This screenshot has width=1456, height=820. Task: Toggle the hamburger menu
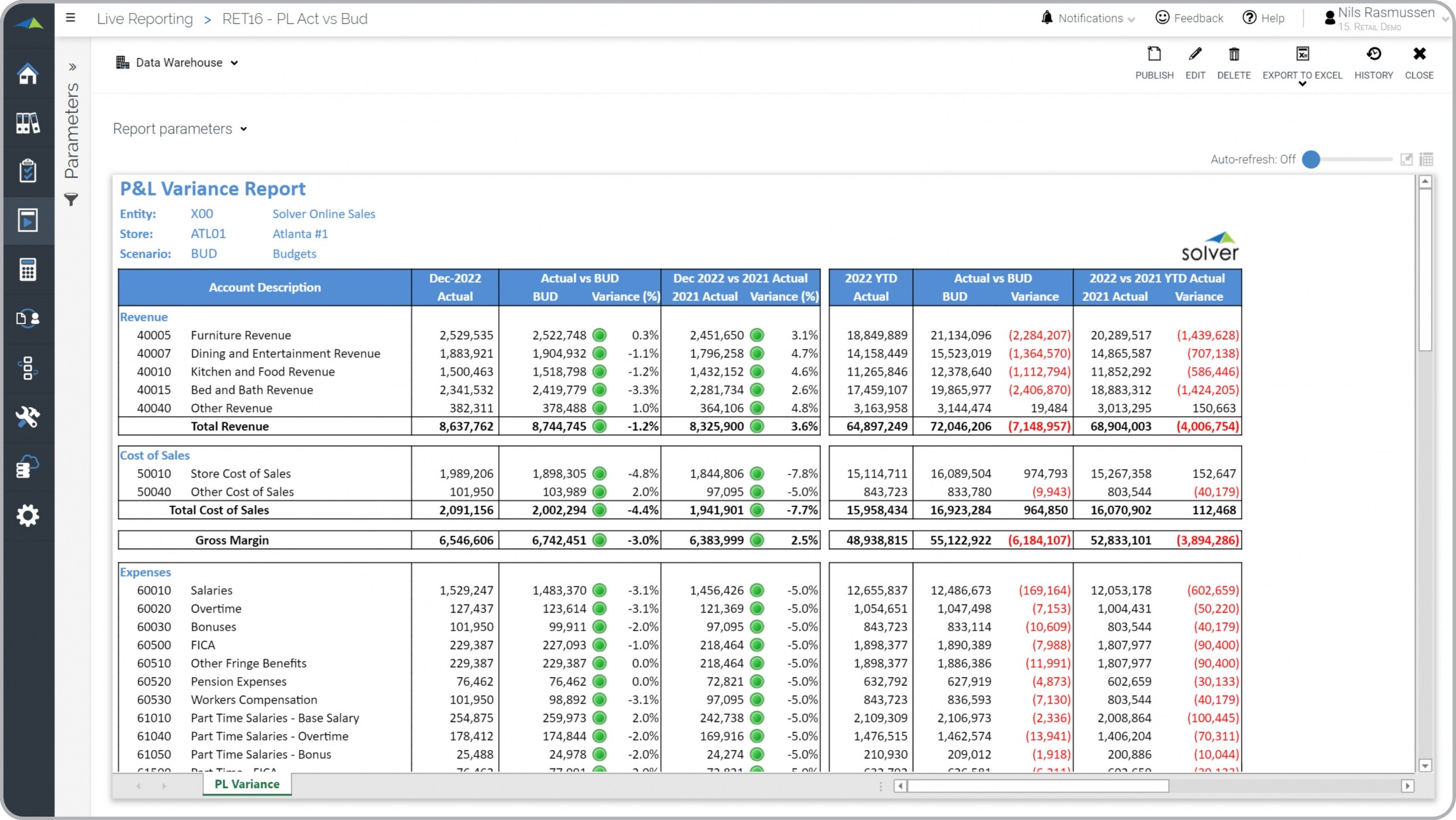click(71, 18)
